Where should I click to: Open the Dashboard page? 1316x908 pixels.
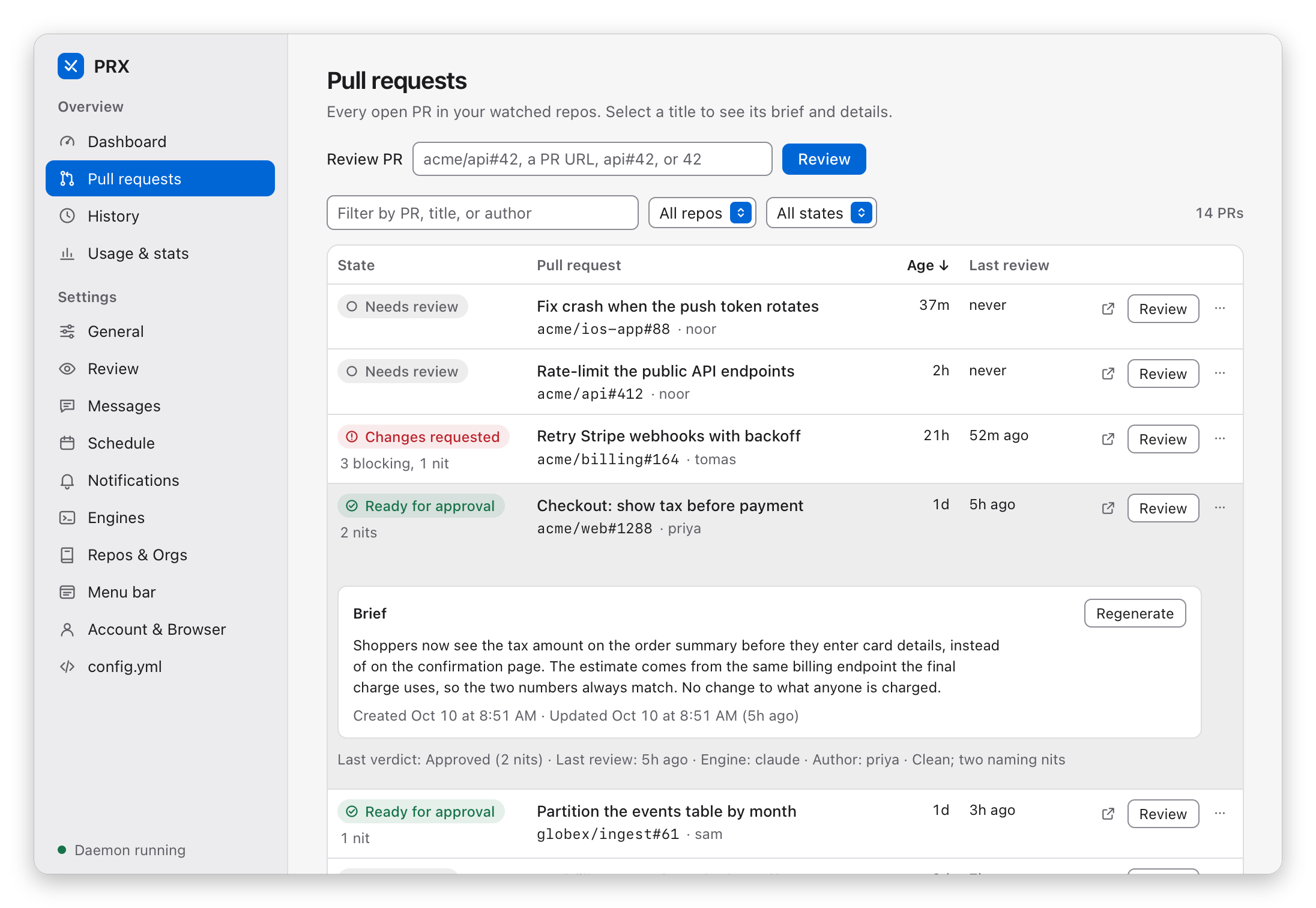(160, 142)
